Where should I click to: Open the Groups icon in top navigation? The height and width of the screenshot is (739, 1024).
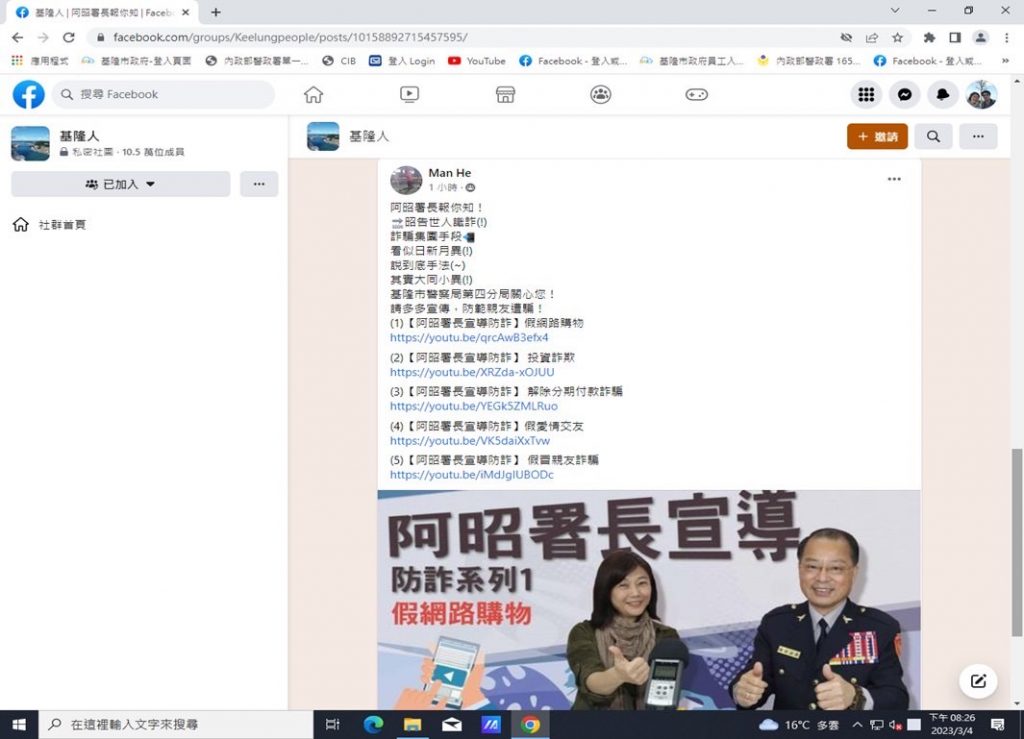point(600,95)
